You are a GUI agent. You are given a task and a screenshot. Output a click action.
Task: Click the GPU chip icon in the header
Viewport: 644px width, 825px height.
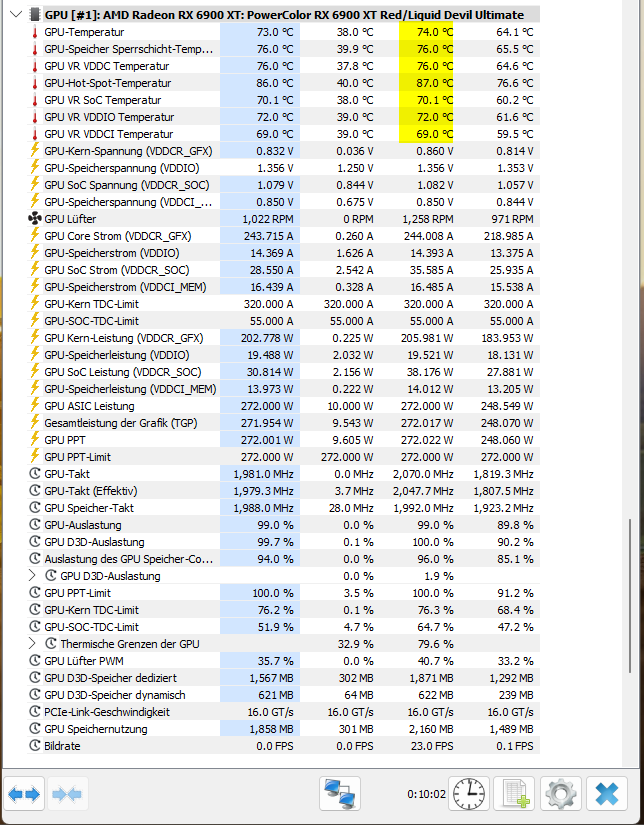pyautogui.click(x=35, y=14)
